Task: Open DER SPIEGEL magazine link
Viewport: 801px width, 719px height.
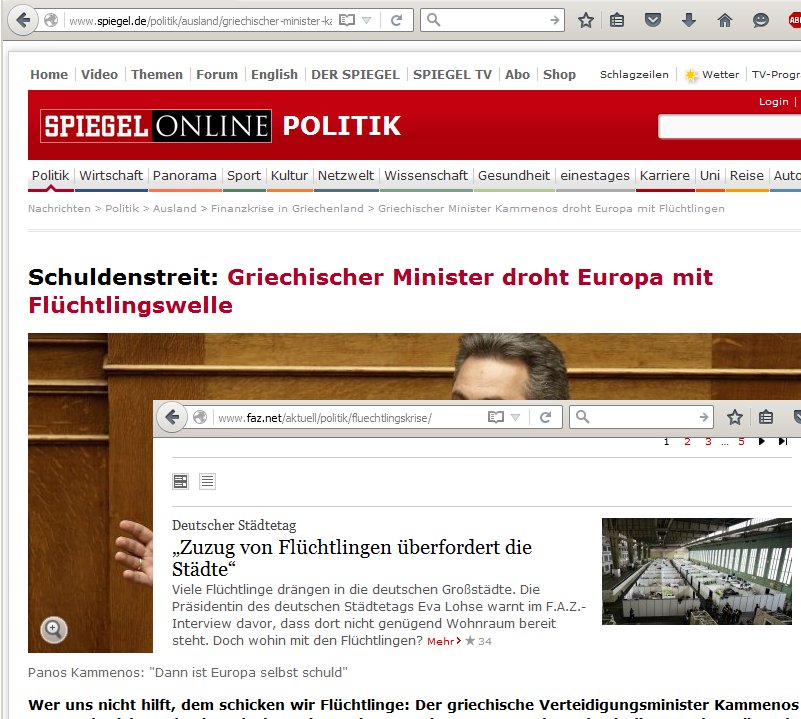Action: tap(355, 75)
